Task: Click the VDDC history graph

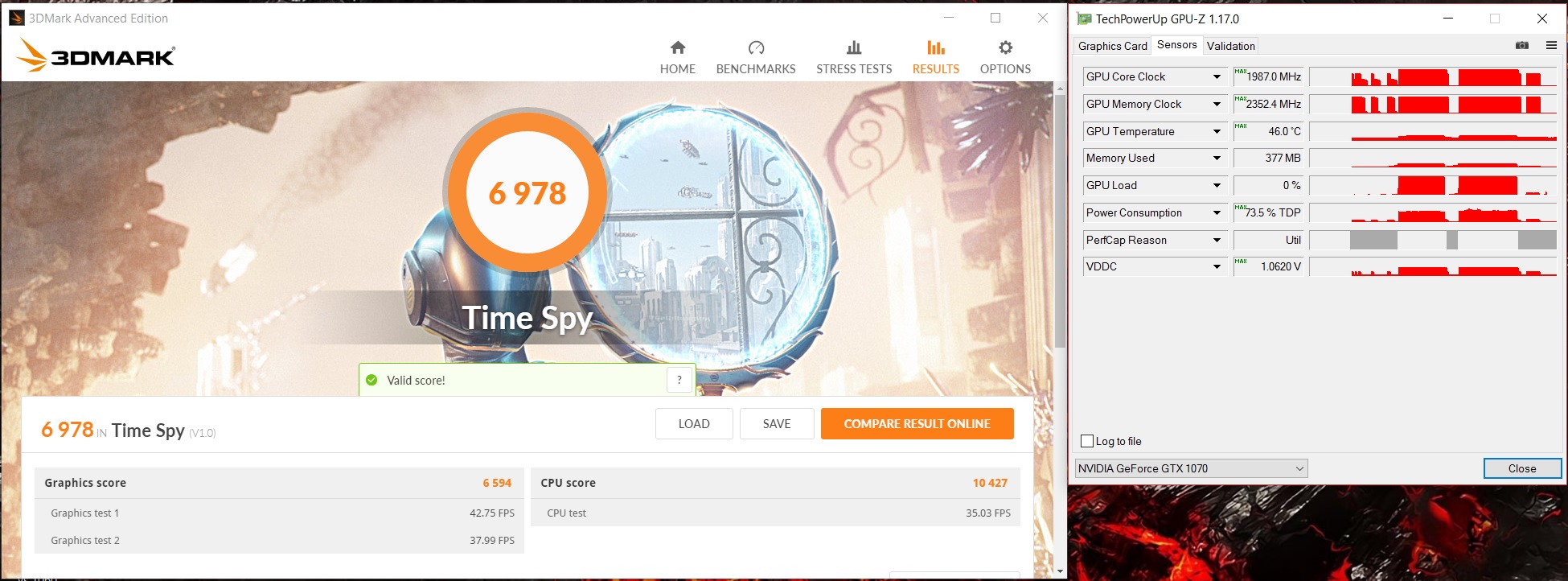Action: pyautogui.click(x=1433, y=267)
